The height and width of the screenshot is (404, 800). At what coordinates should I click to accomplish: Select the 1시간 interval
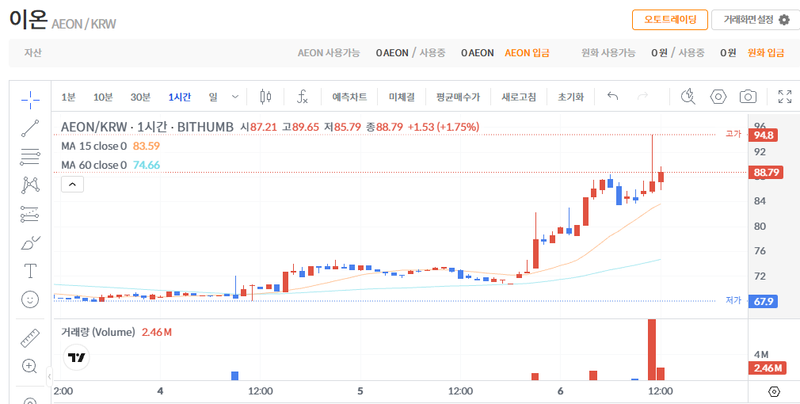(180, 97)
